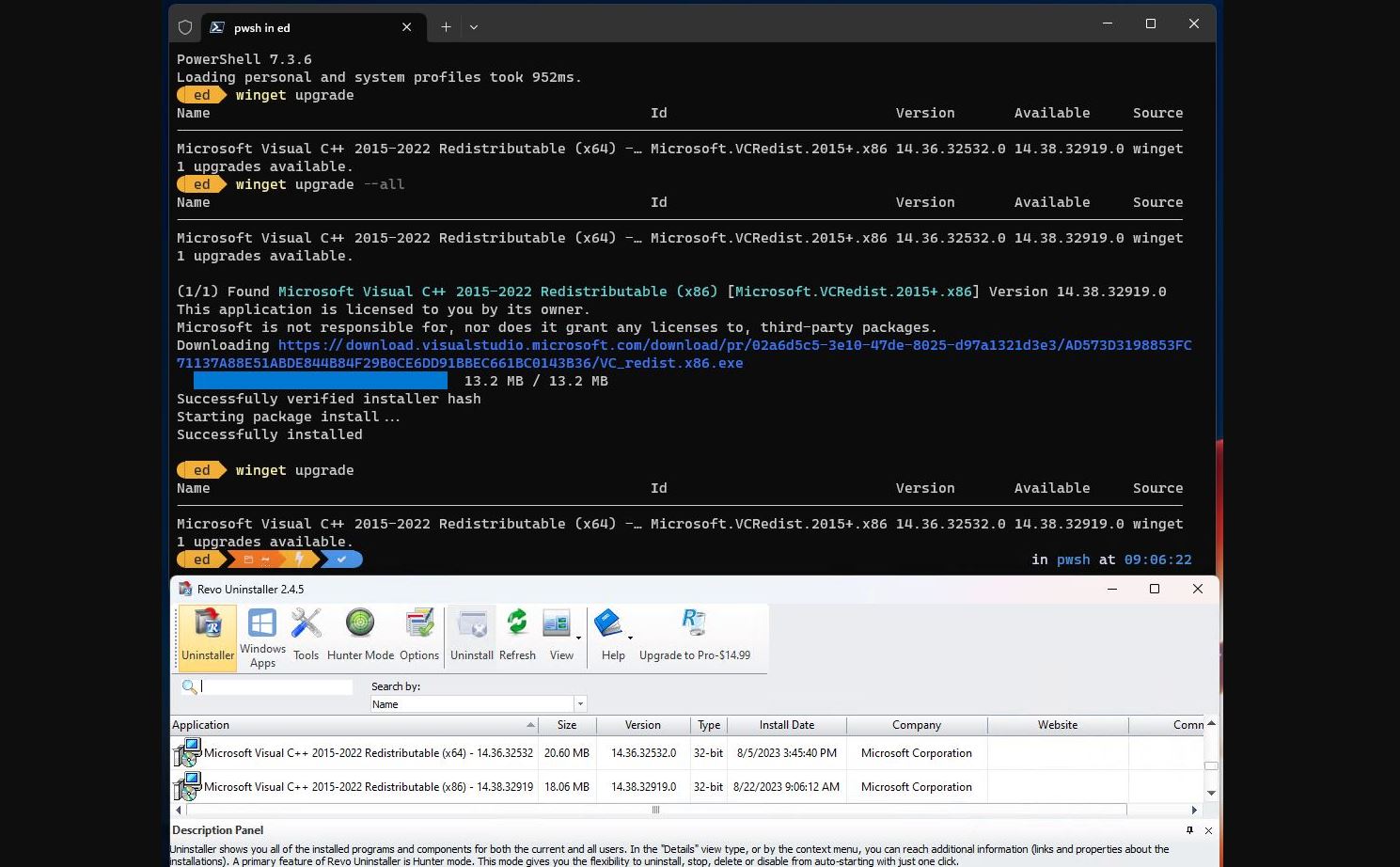This screenshot has width=1400, height=867.
Task: Sort by the Version column header in Revo
Action: click(643, 725)
